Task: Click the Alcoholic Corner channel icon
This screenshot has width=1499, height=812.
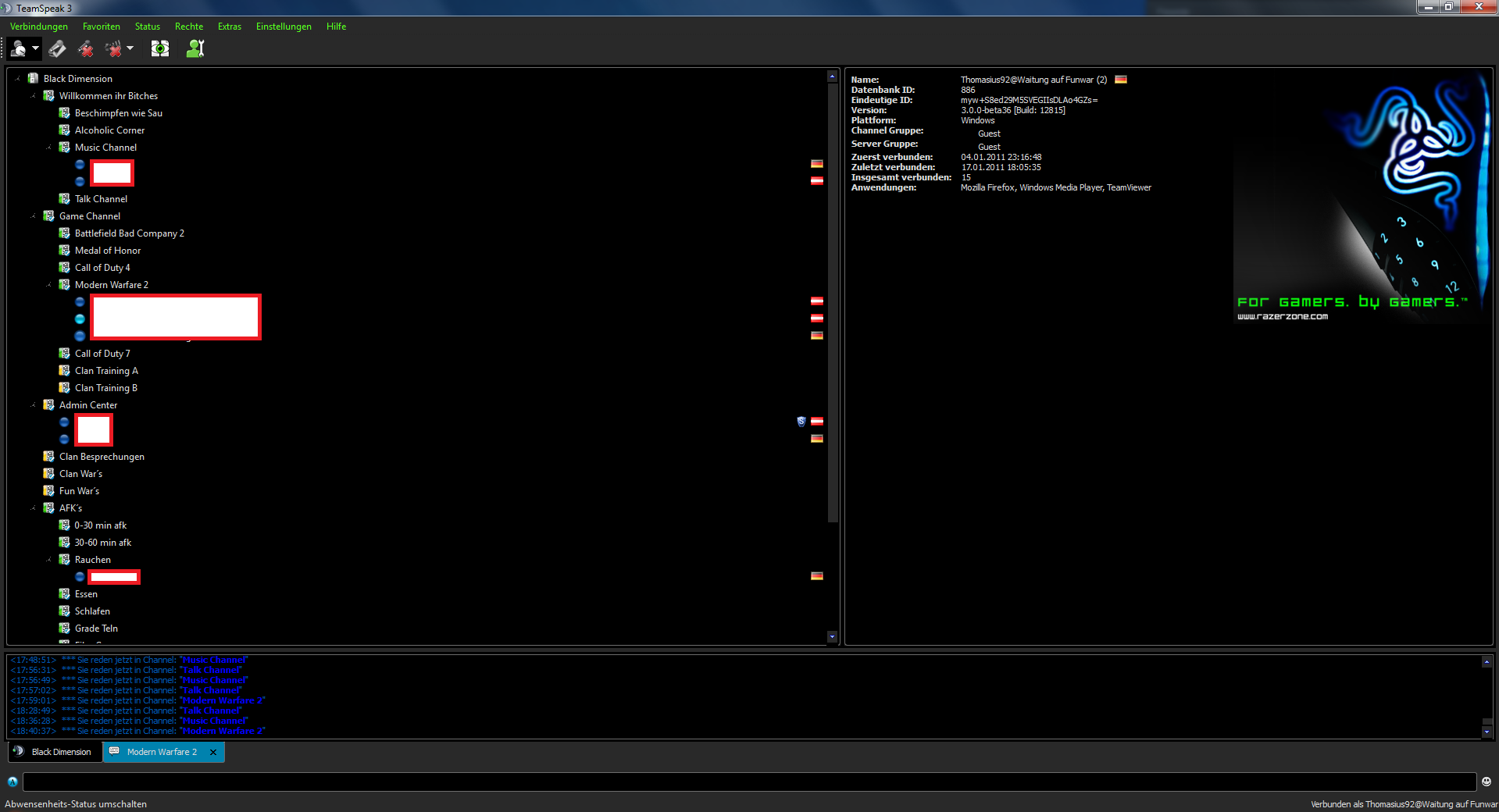Action: 64,130
